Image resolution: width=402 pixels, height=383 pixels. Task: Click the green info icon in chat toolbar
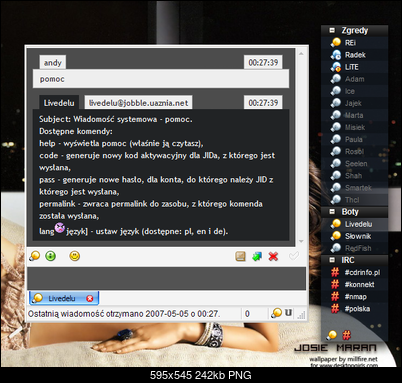[x=51, y=256]
